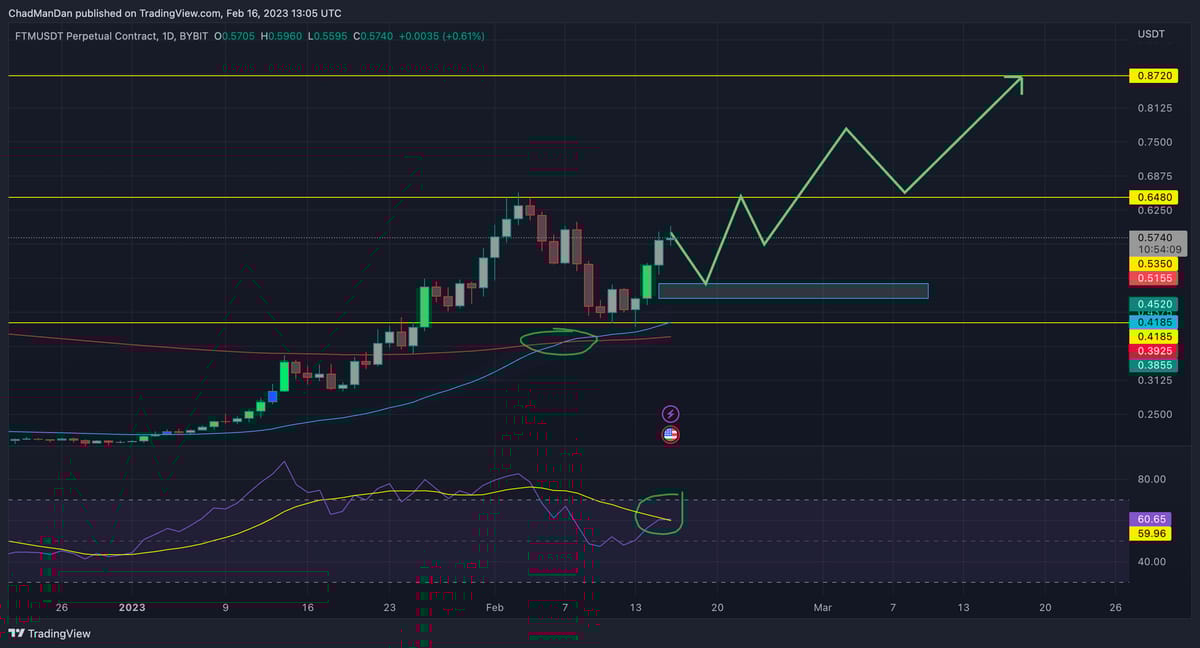Viewport: 1200px width, 648px height.
Task: Click the USDT currency label on the price axis
Action: tap(1151, 35)
